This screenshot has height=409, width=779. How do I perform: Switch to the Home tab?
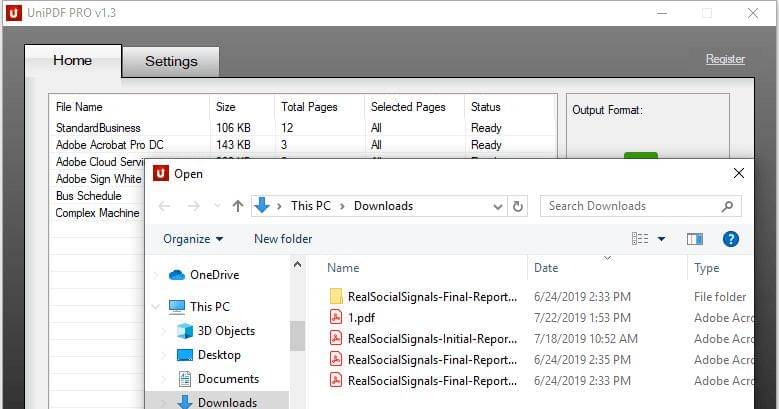(73, 61)
